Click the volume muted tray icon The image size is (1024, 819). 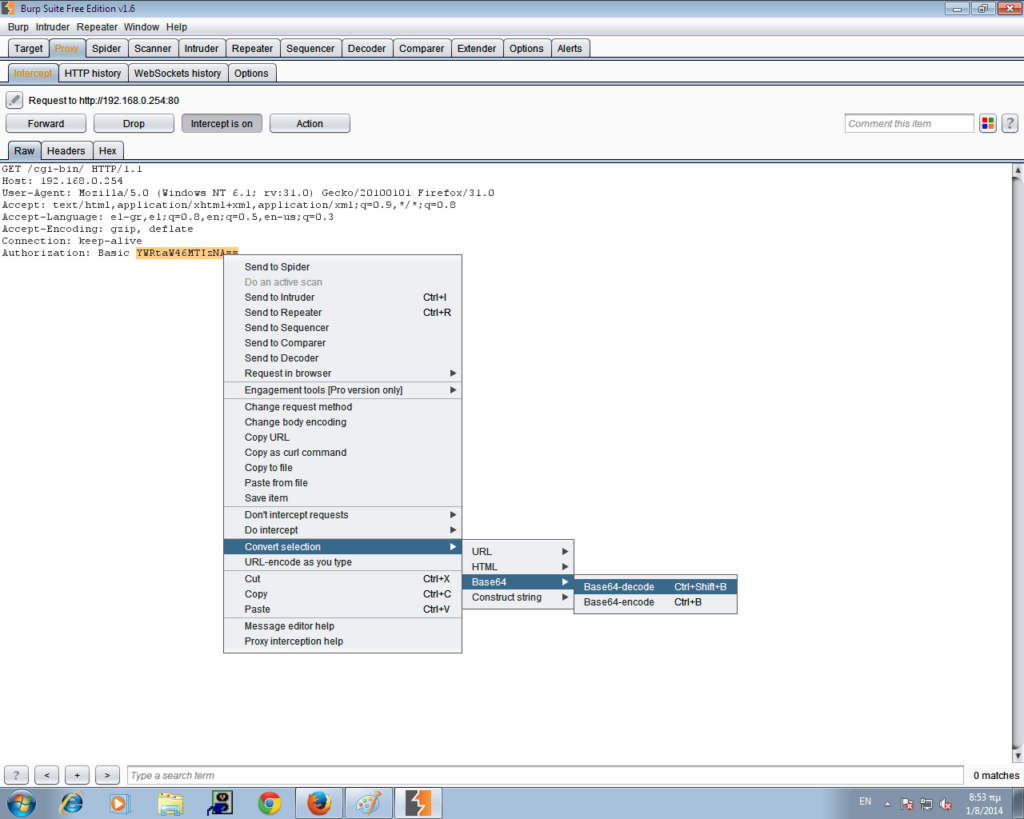point(946,804)
